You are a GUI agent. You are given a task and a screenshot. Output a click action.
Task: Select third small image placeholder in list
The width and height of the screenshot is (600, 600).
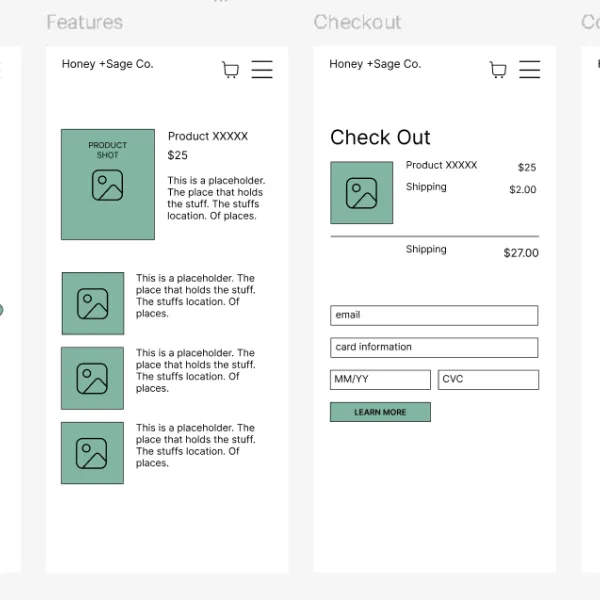click(92, 453)
